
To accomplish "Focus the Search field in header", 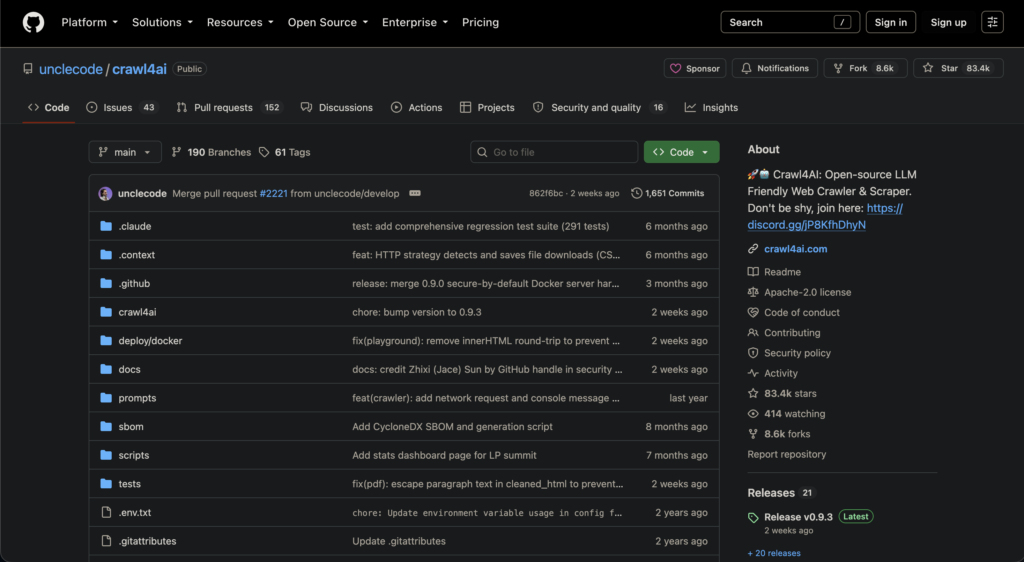I will click(790, 22).
